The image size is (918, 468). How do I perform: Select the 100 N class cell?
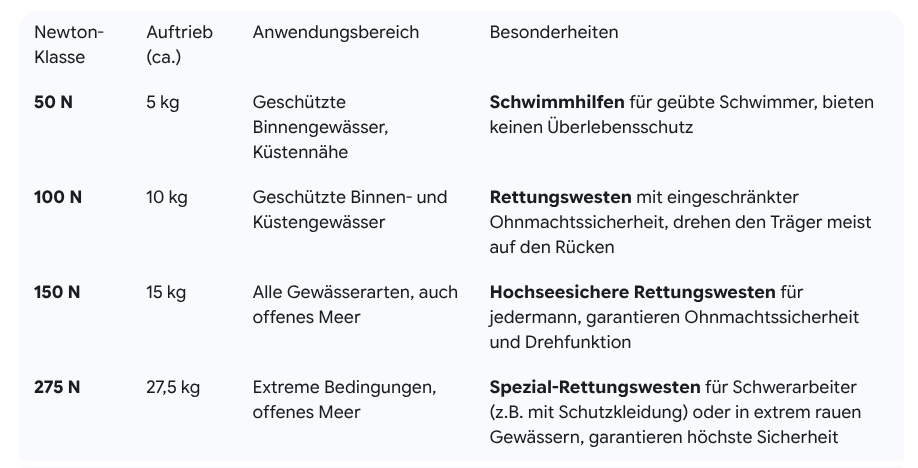pos(58,197)
